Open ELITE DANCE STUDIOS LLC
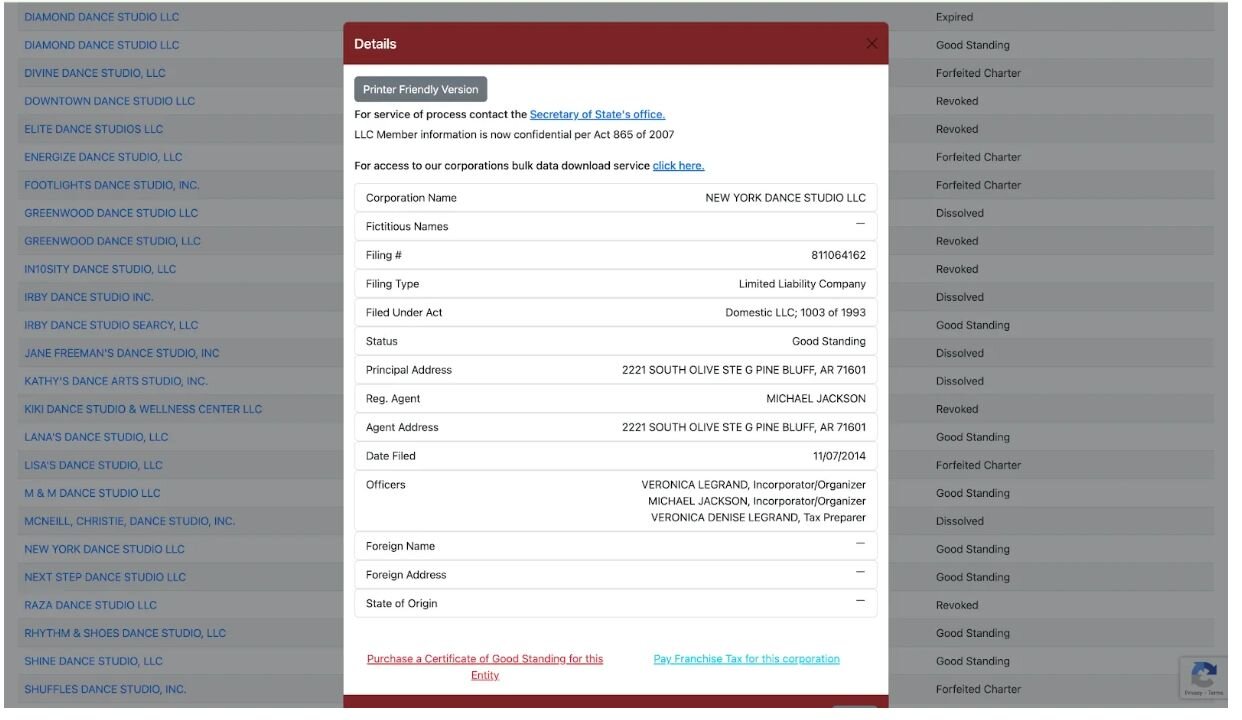The image size is (1242, 720). (94, 129)
